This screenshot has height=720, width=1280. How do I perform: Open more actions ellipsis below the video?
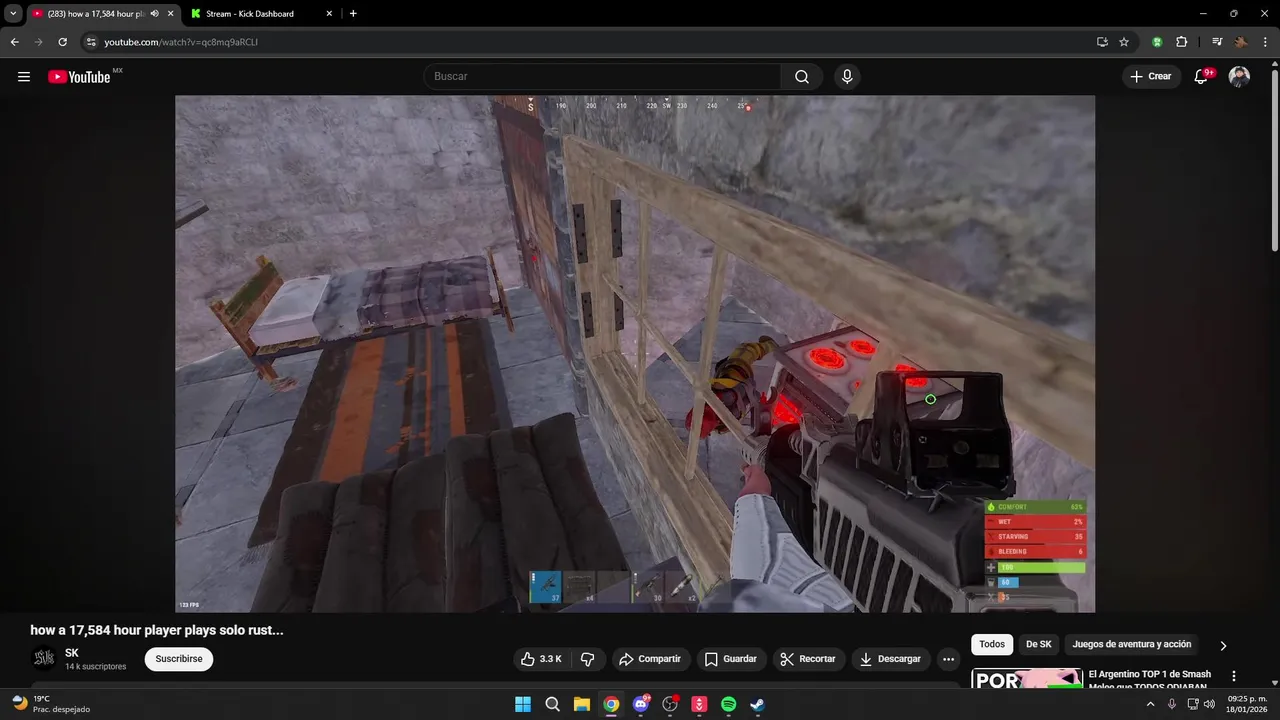click(x=948, y=659)
